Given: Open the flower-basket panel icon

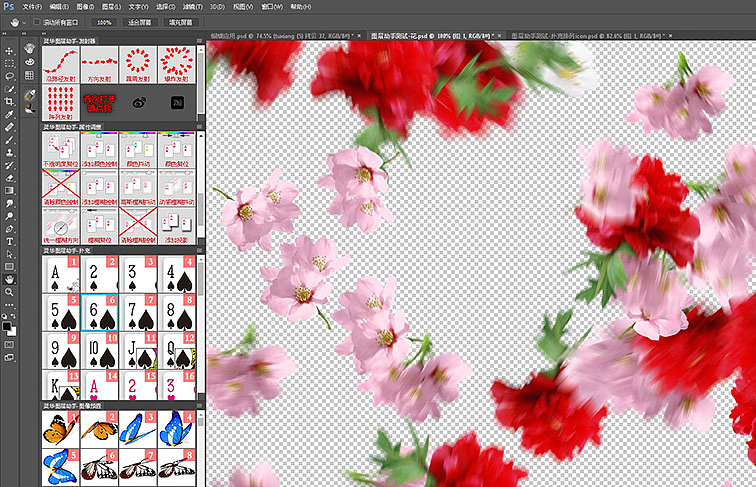Looking at the screenshot, I should tap(30, 48).
